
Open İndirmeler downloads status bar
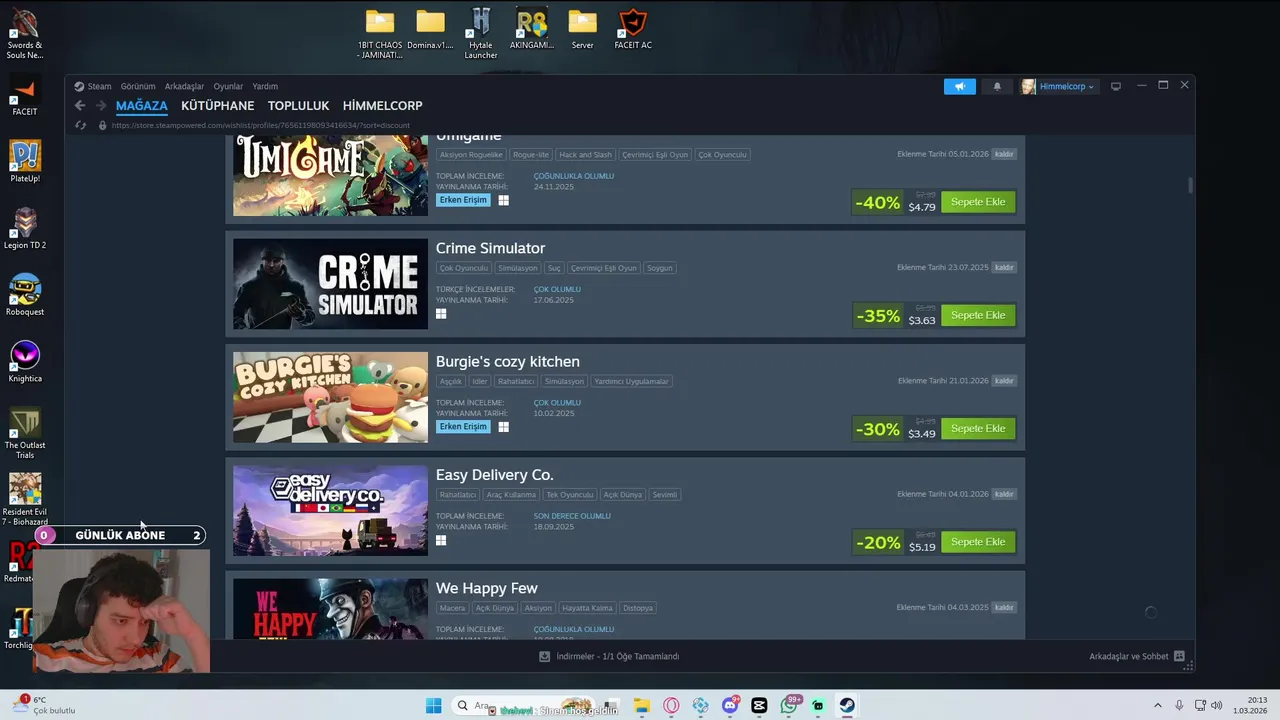[609, 656]
